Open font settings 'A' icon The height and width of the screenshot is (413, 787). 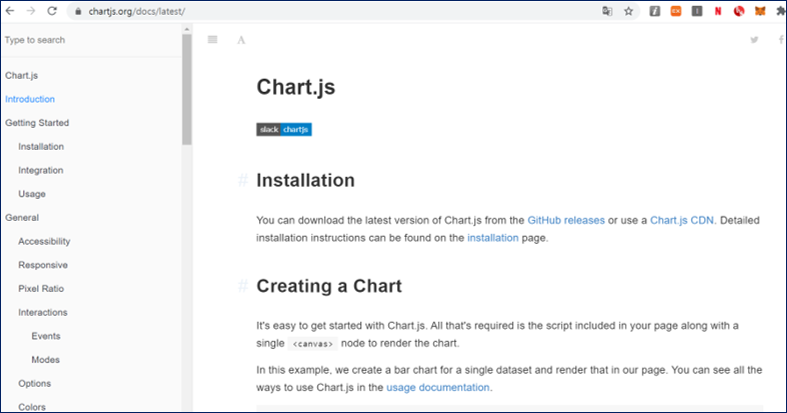pos(241,40)
